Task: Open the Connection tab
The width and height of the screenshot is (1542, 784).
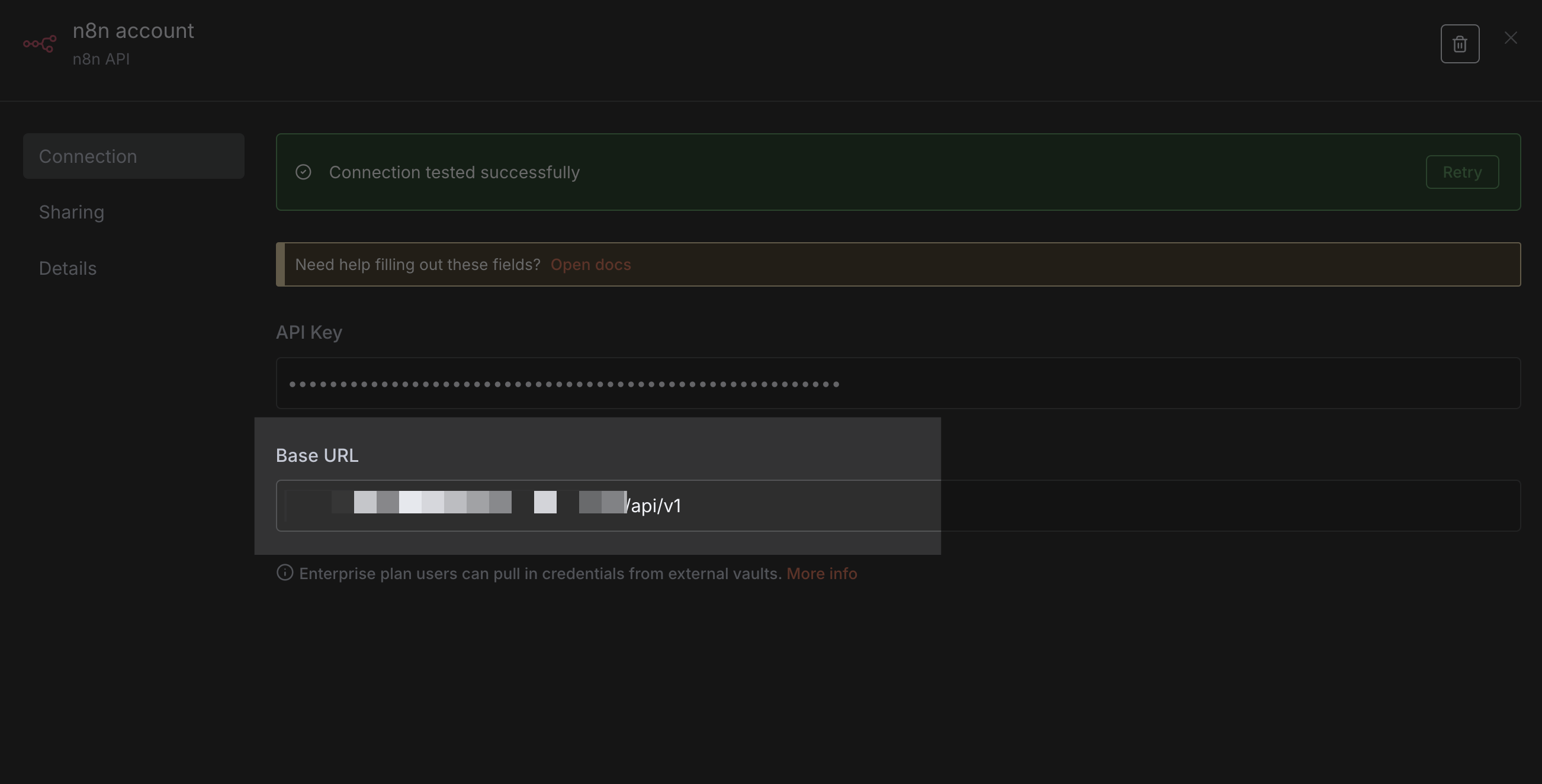Action: pos(133,156)
